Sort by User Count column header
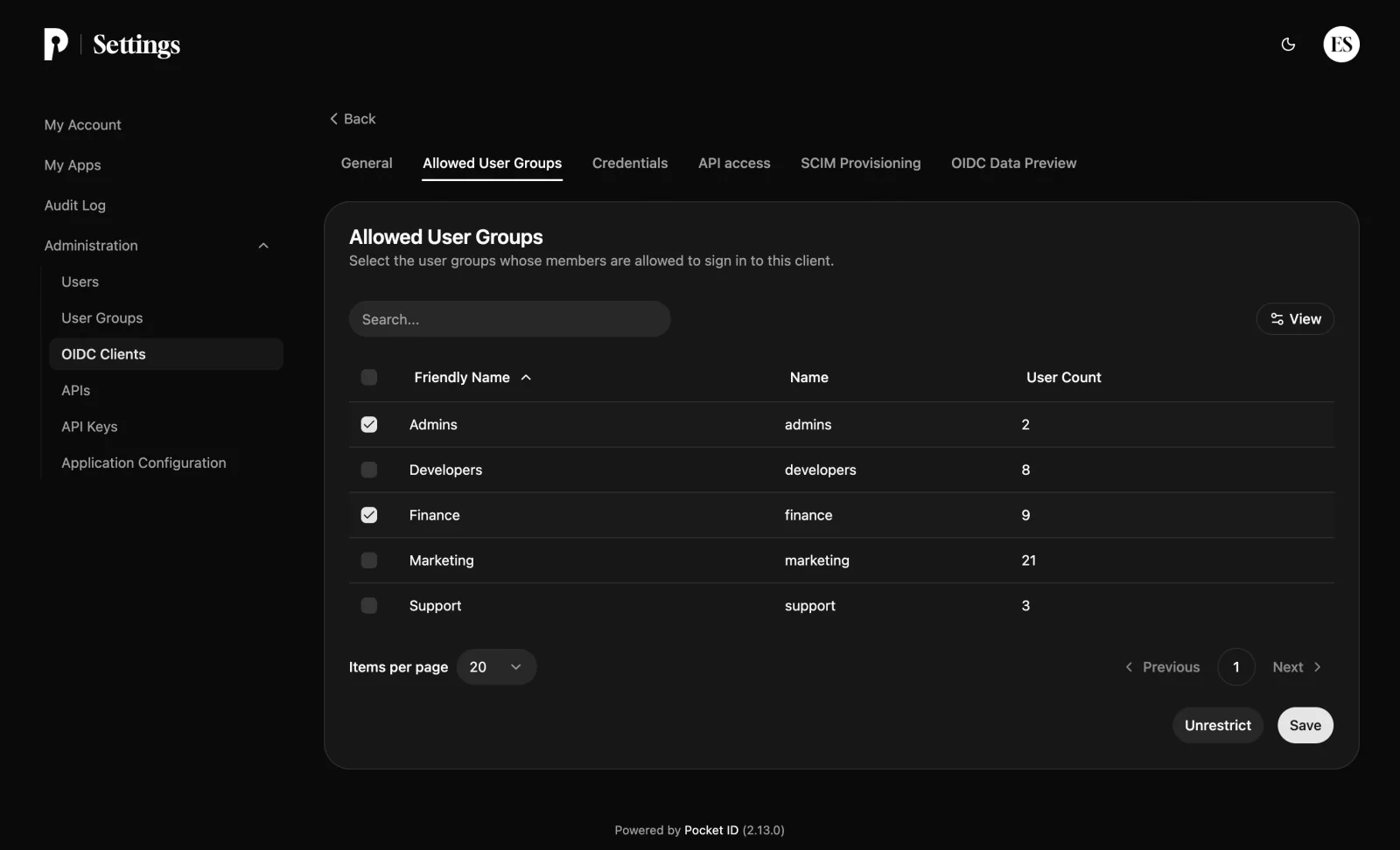This screenshot has height=850, width=1400. click(1063, 378)
